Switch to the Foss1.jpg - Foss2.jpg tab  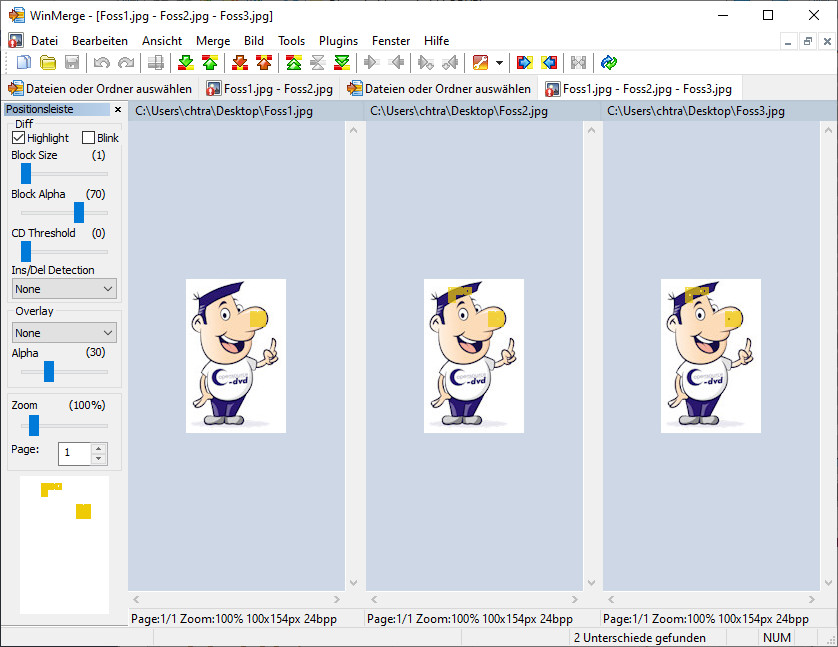(x=270, y=89)
